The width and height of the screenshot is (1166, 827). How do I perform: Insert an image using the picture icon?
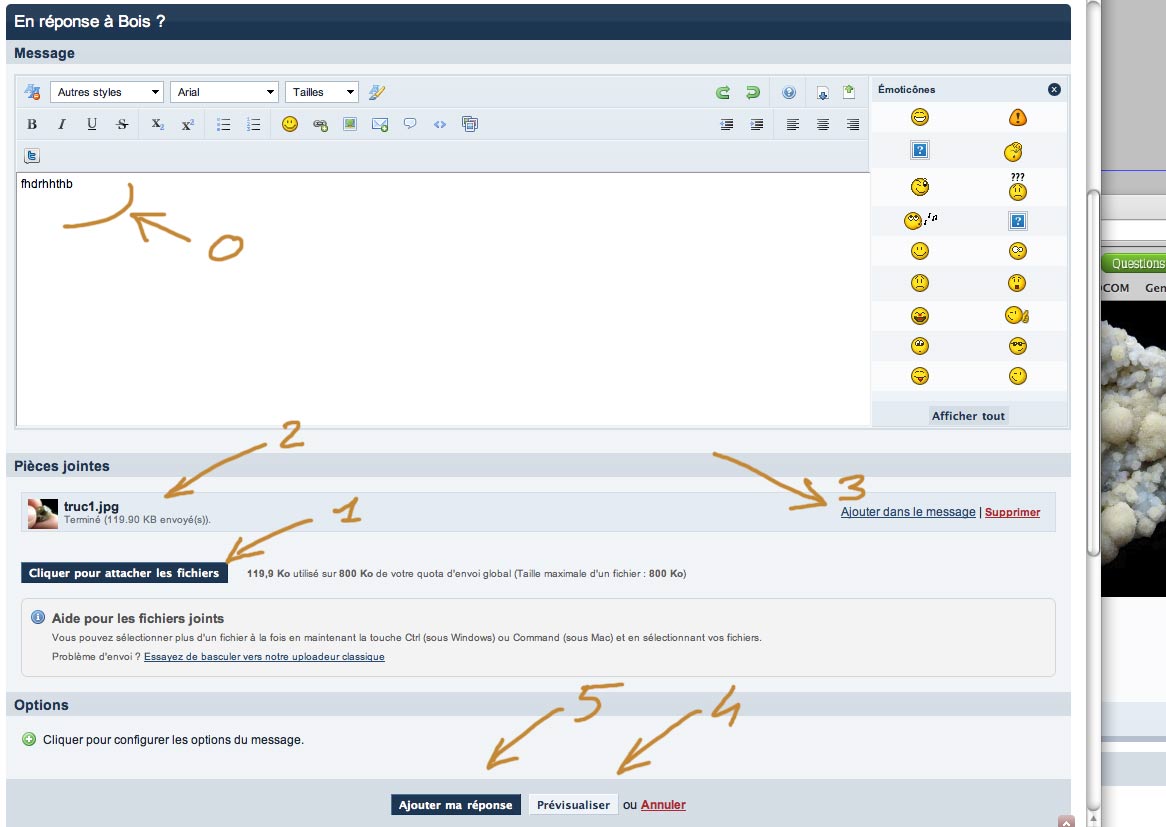350,125
